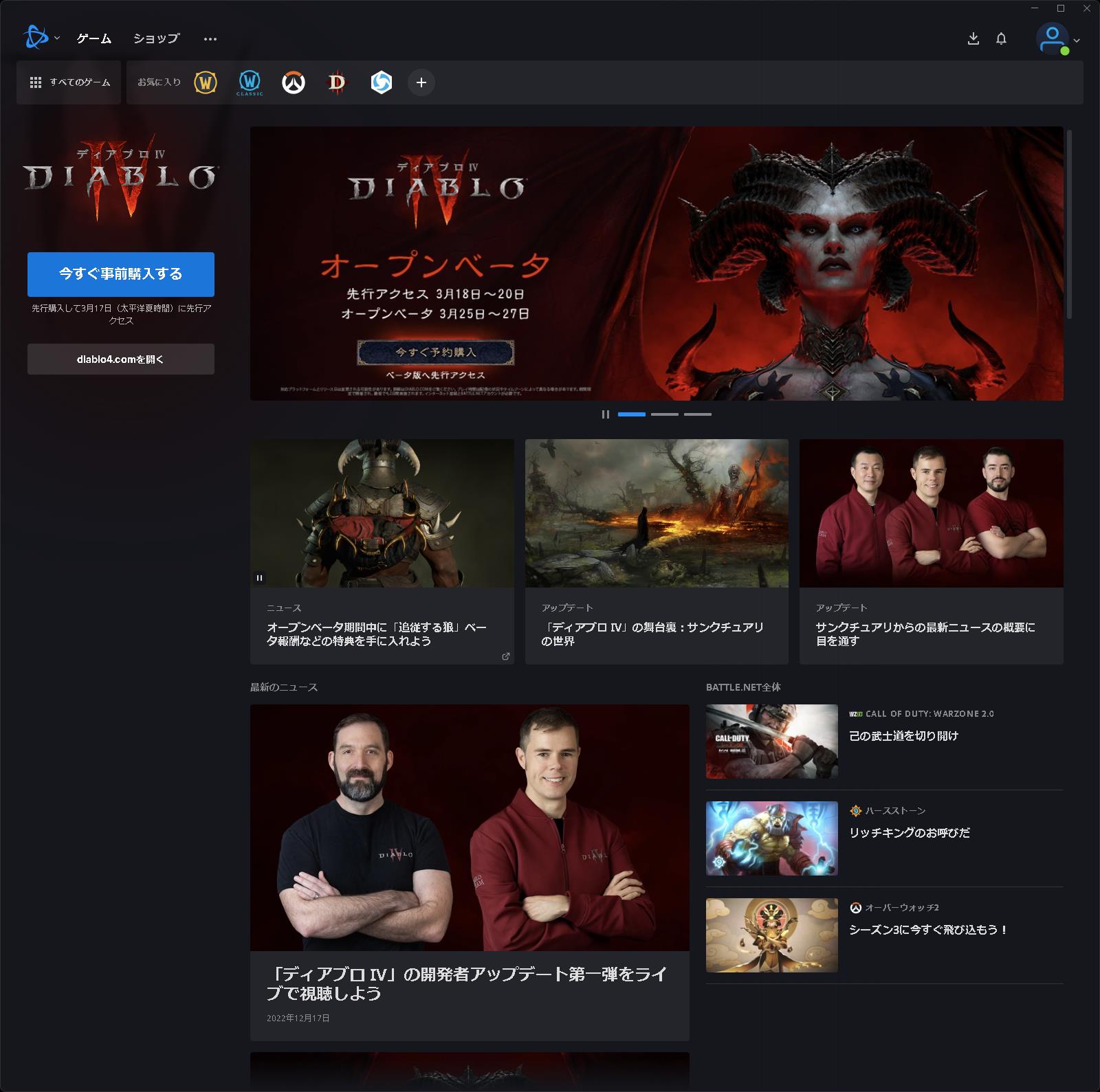1100x1092 pixels.
Task: Click the downloads arrow icon
Action: 973,39
